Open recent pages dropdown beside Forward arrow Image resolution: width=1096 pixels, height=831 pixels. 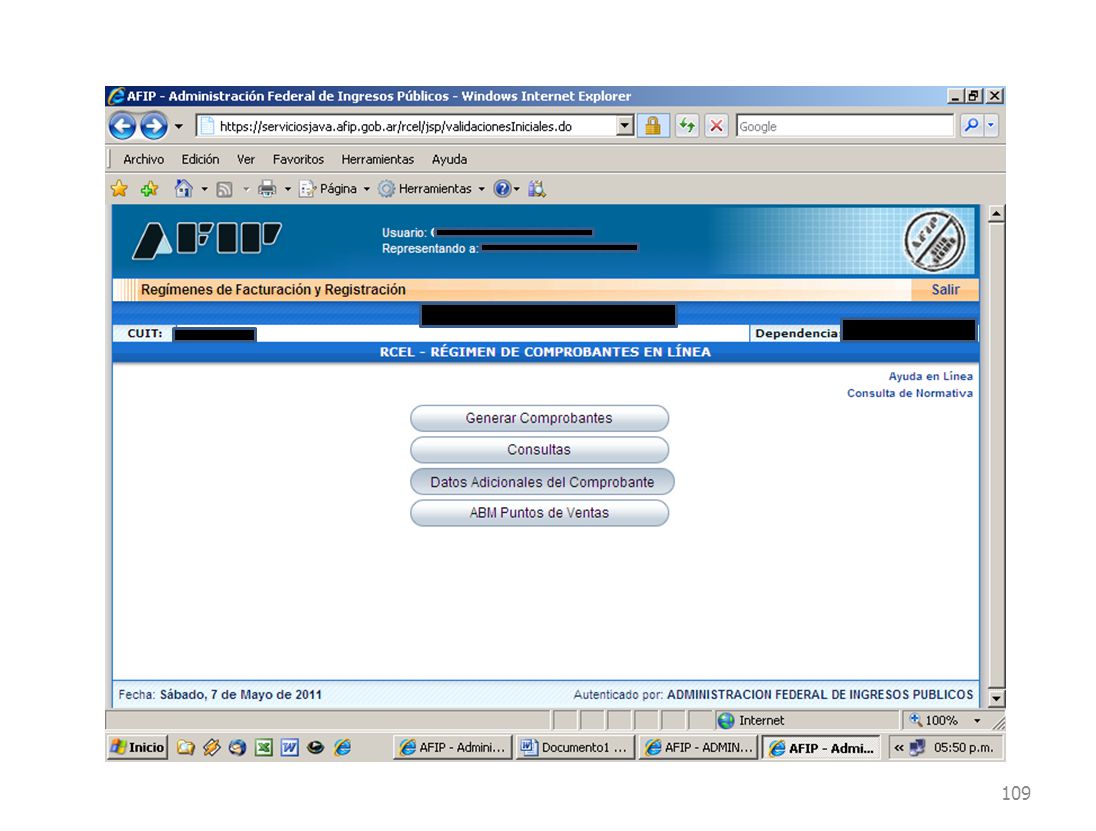point(178,127)
